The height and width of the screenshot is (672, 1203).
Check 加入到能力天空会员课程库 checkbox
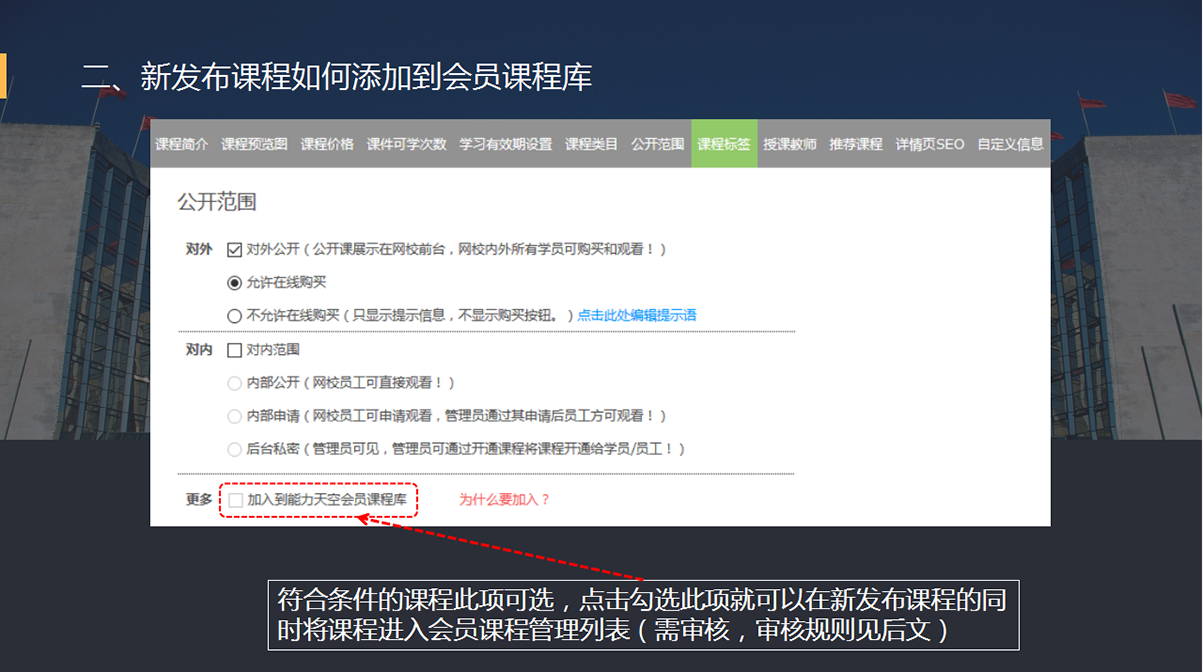pos(235,500)
